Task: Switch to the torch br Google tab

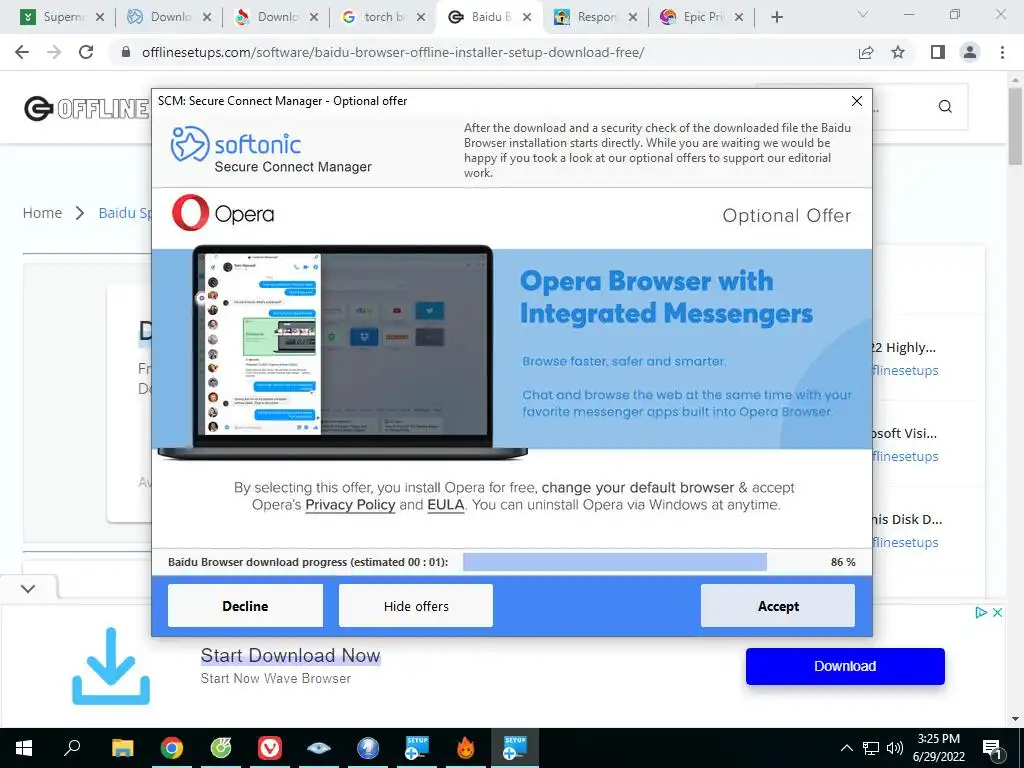Action: pyautogui.click(x=383, y=17)
